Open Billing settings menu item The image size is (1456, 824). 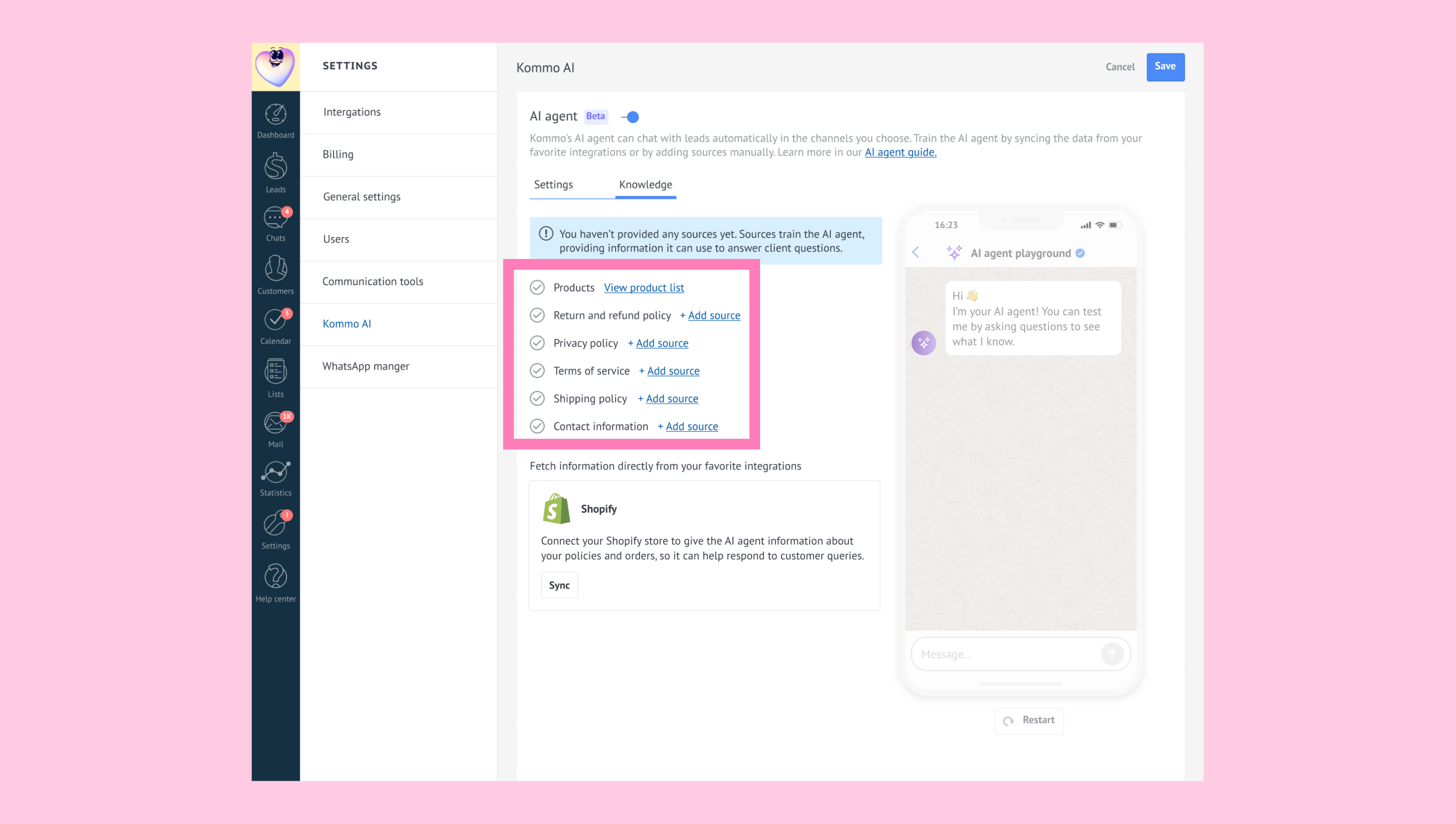click(399, 155)
